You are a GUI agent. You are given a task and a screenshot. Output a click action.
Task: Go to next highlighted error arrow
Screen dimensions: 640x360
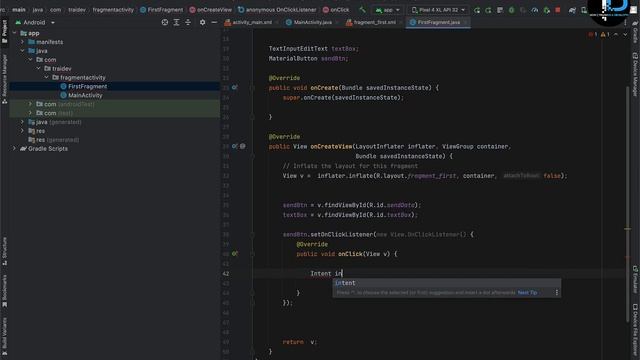[x=625, y=35]
